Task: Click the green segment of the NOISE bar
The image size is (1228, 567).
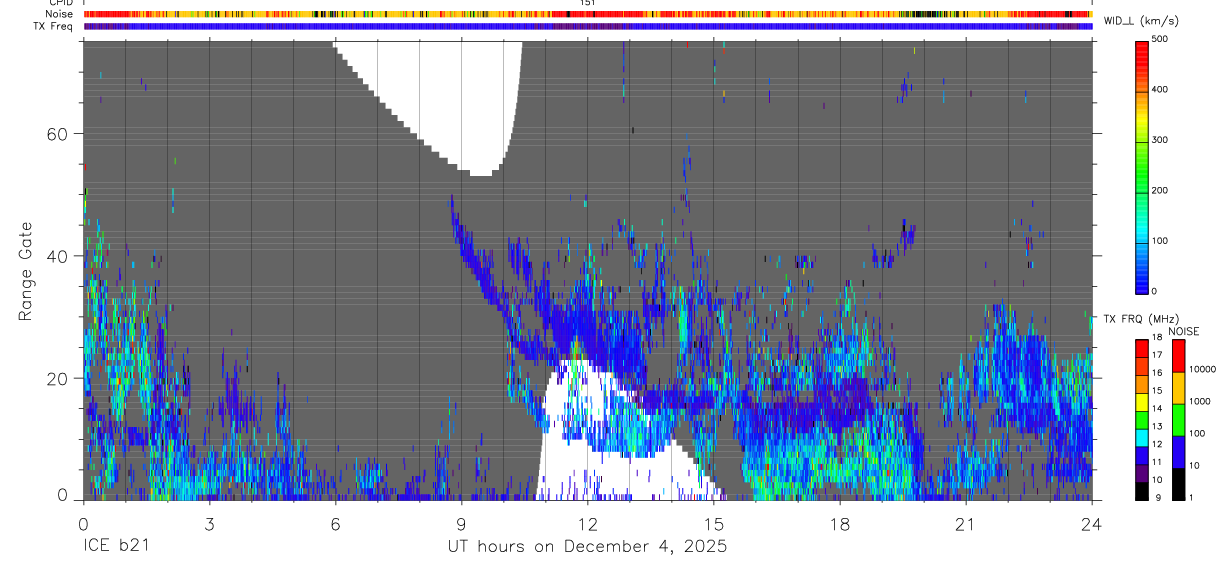Action: point(1178,419)
